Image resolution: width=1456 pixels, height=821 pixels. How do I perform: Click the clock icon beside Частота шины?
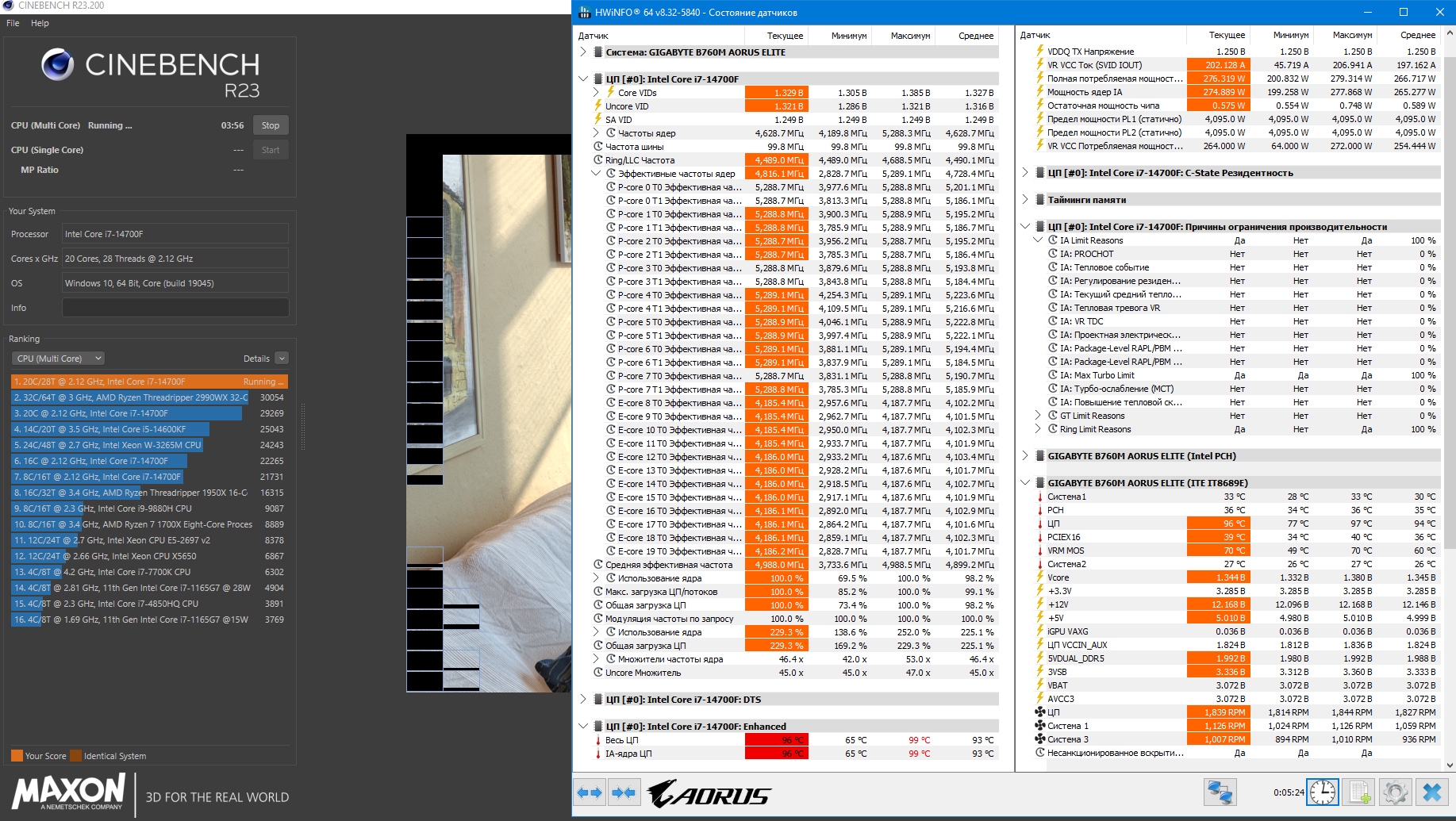click(598, 147)
